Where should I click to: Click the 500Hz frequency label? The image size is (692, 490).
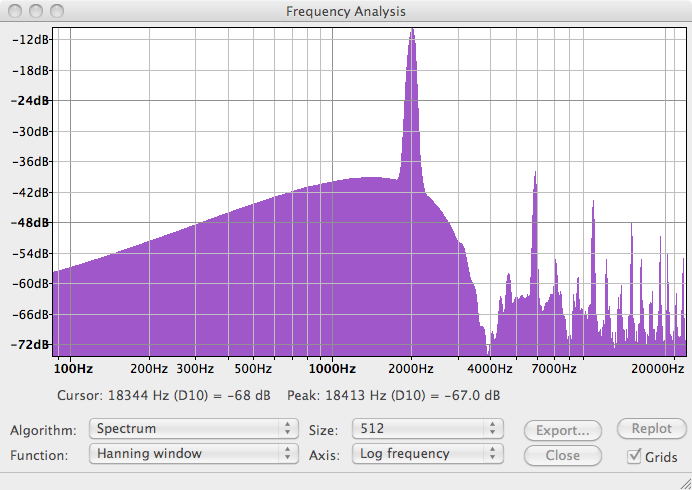pos(253,369)
